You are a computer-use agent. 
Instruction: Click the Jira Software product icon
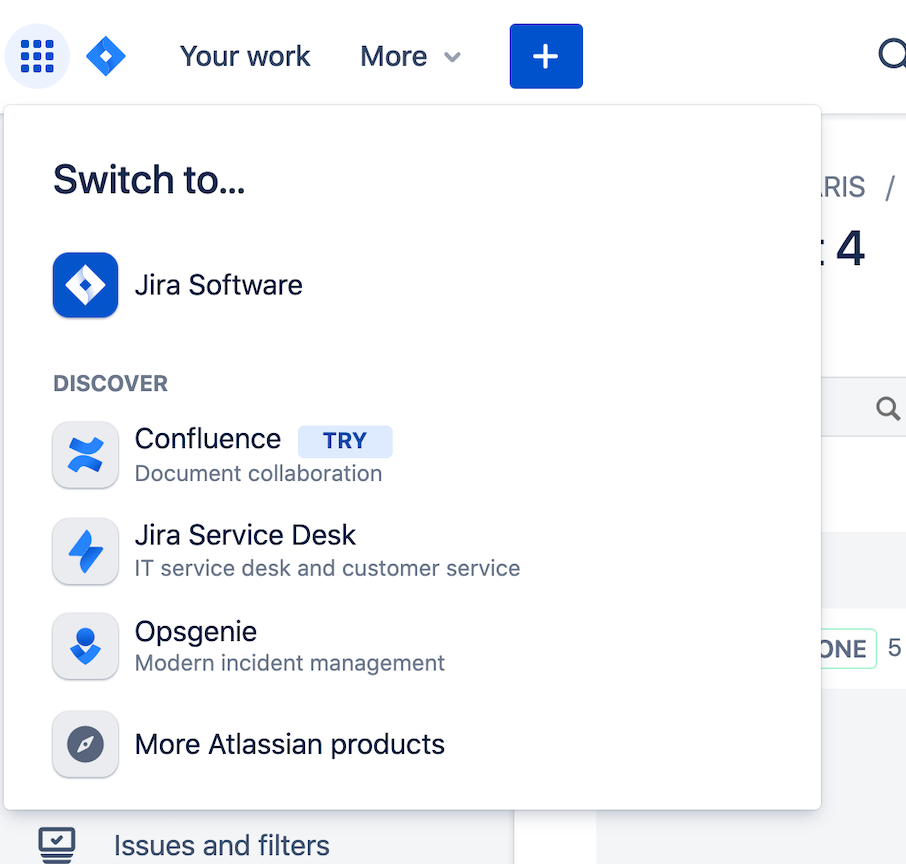point(86,285)
